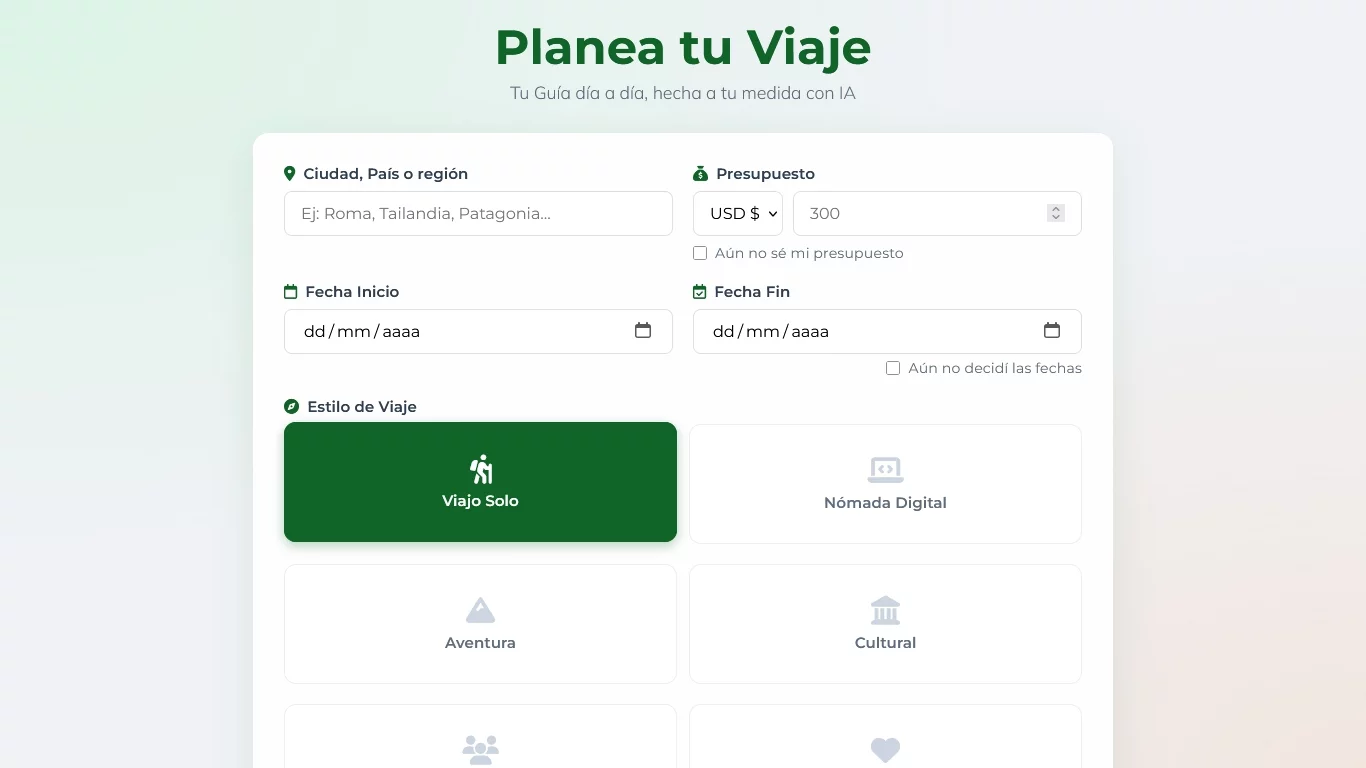The width and height of the screenshot is (1366, 768).
Task: Focus the Ciudad, País o región input
Action: tap(478, 213)
